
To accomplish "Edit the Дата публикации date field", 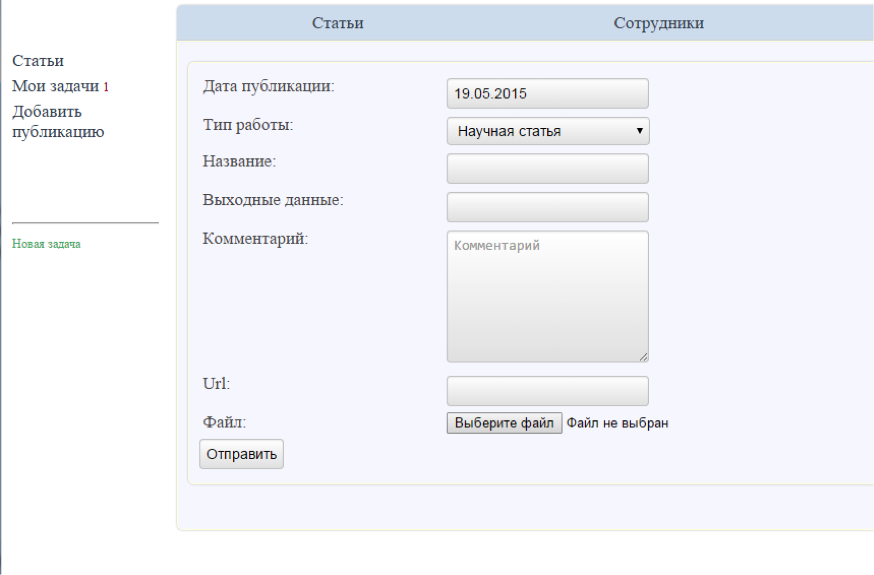I will tap(547, 94).
